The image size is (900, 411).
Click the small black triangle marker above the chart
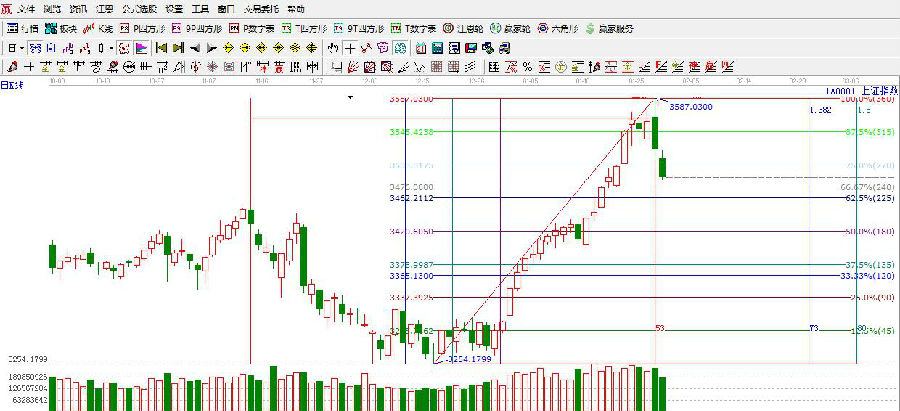350,98
